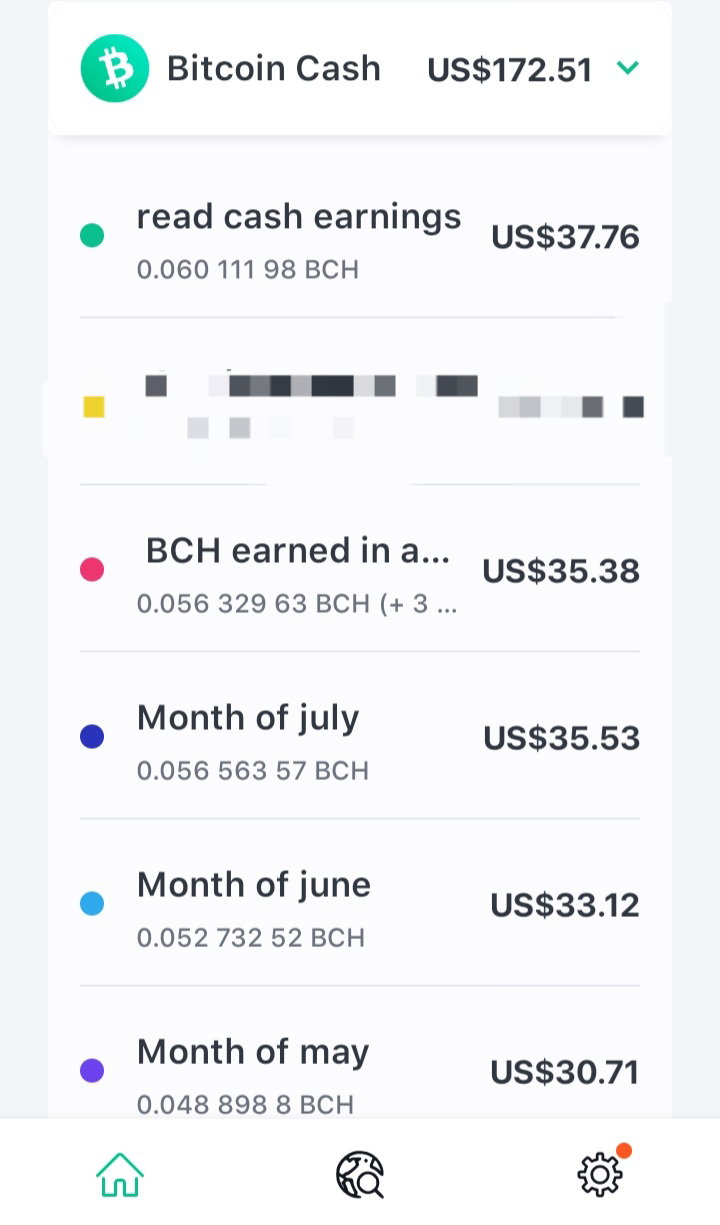Open the read cash earnings wallet

click(360, 237)
